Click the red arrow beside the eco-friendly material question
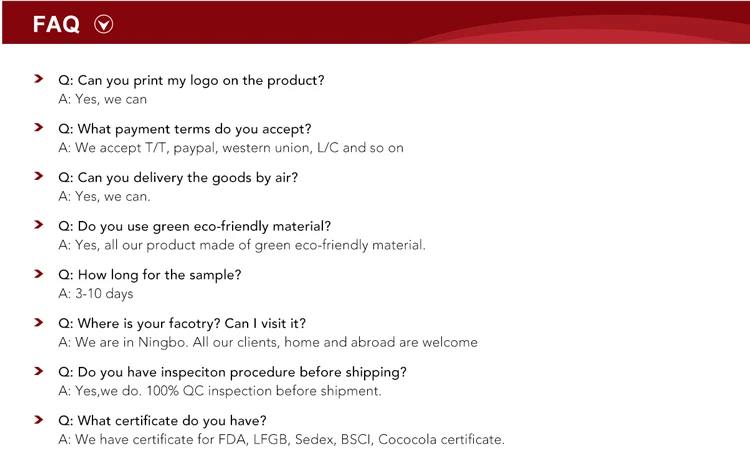Image resolution: width=750 pixels, height=457 pixels. [x=38, y=224]
